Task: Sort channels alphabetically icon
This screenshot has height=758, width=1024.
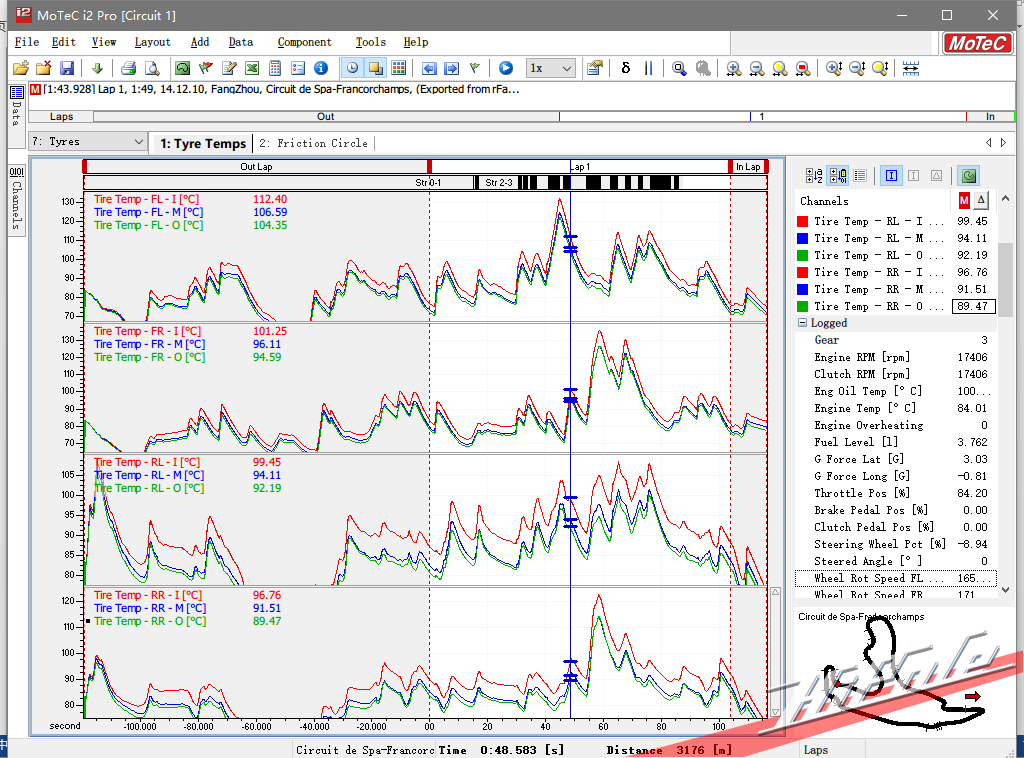Action: (814, 175)
